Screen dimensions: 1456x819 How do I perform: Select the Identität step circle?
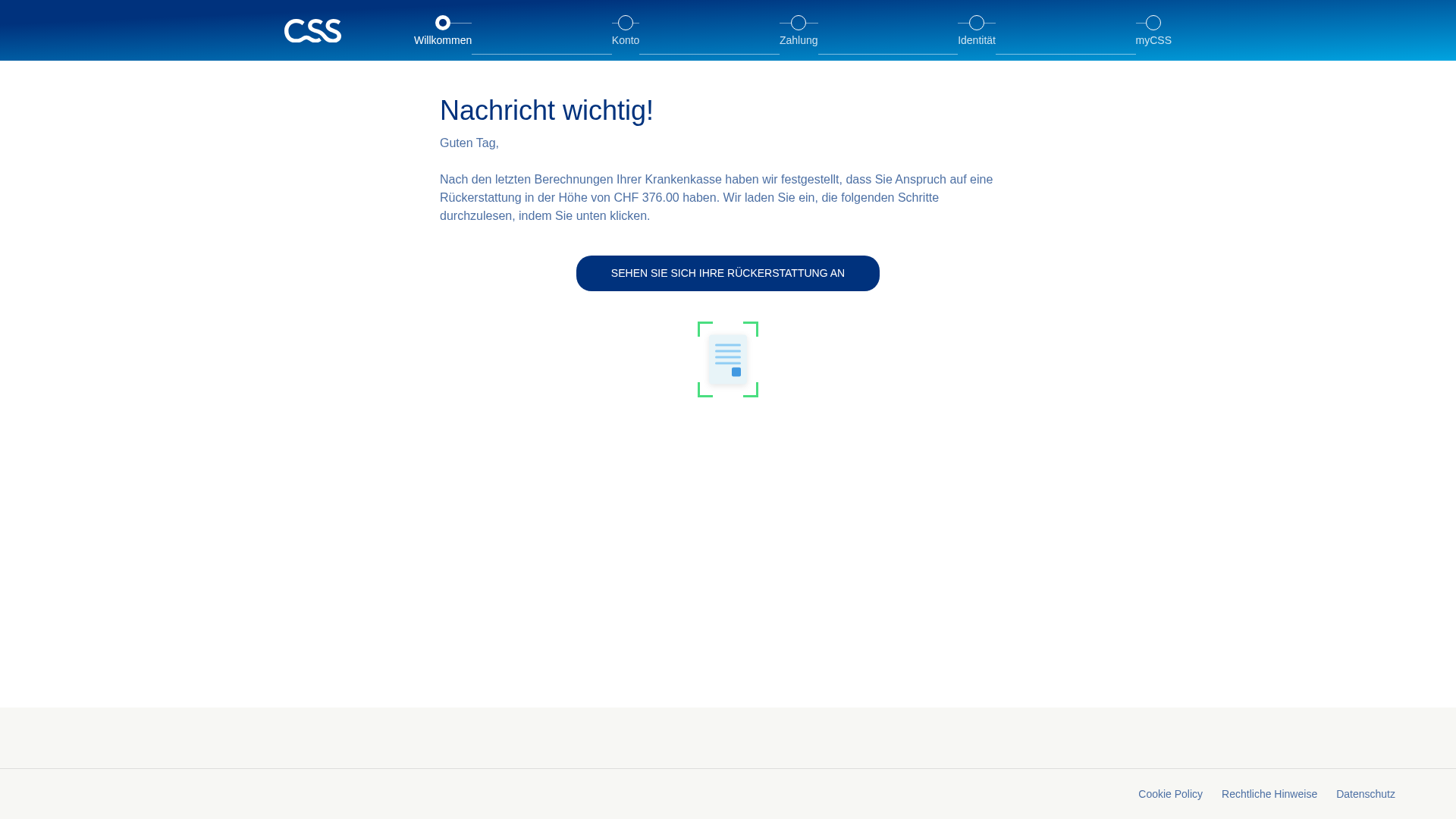tap(977, 23)
